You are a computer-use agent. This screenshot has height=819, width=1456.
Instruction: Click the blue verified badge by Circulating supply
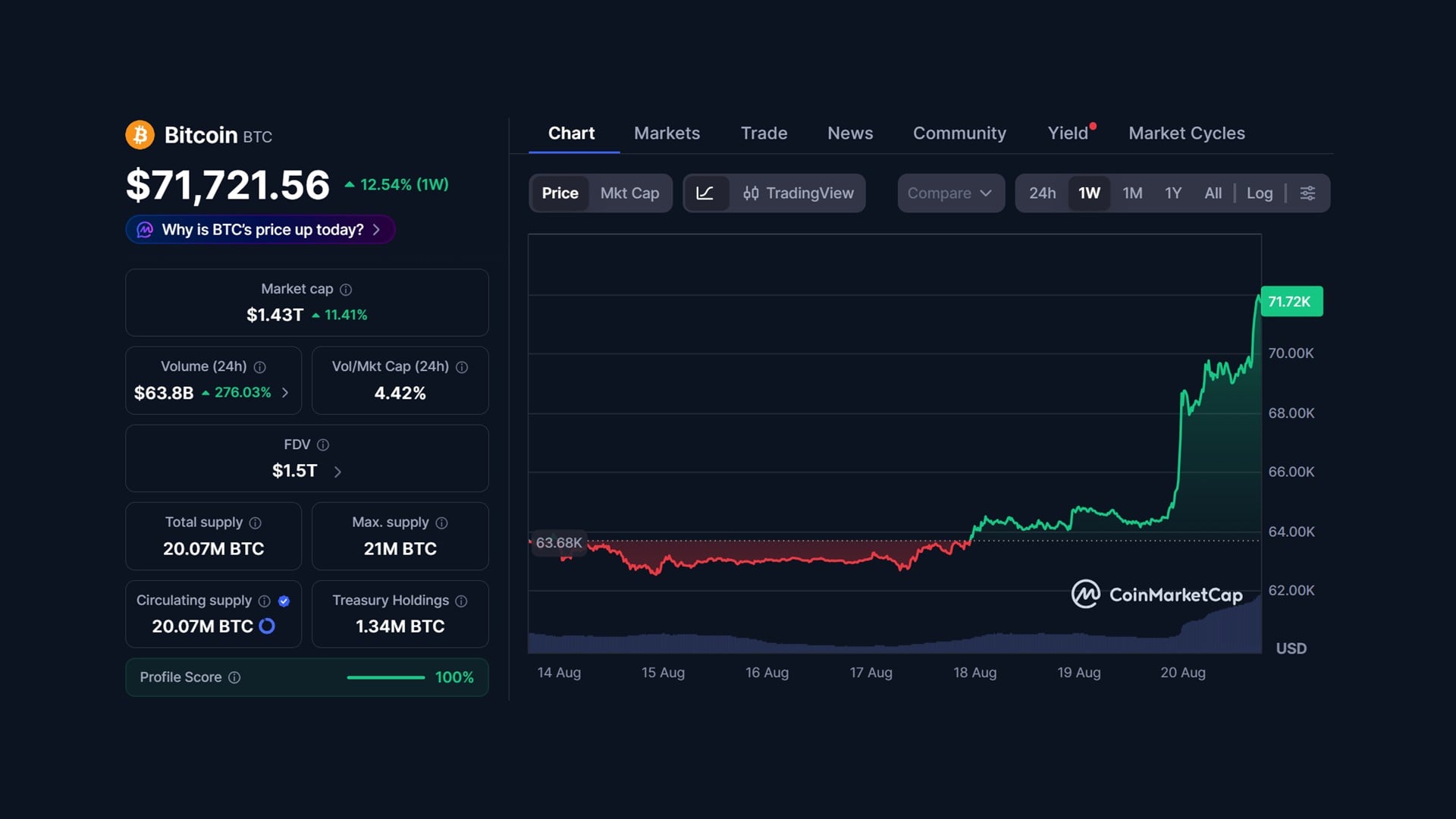(284, 601)
